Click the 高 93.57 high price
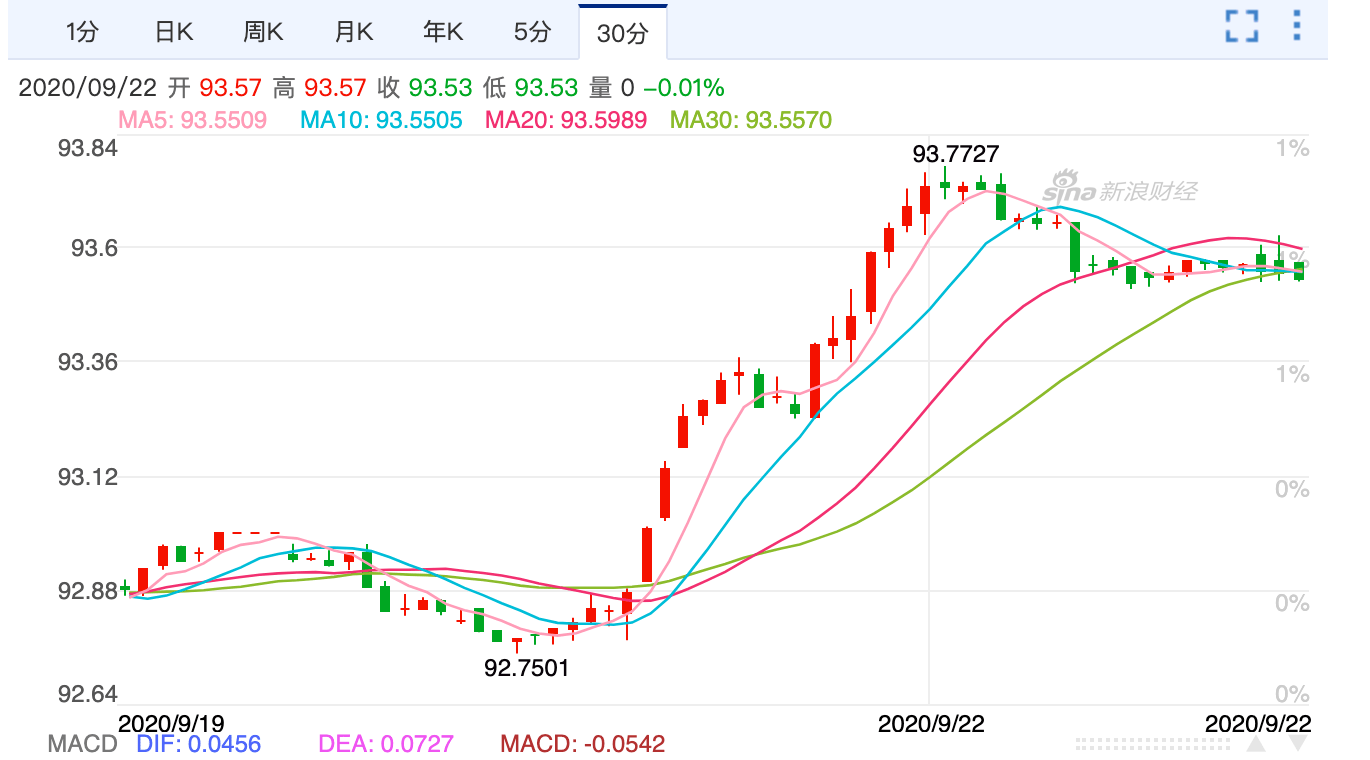This screenshot has width=1370, height=760. (320, 88)
